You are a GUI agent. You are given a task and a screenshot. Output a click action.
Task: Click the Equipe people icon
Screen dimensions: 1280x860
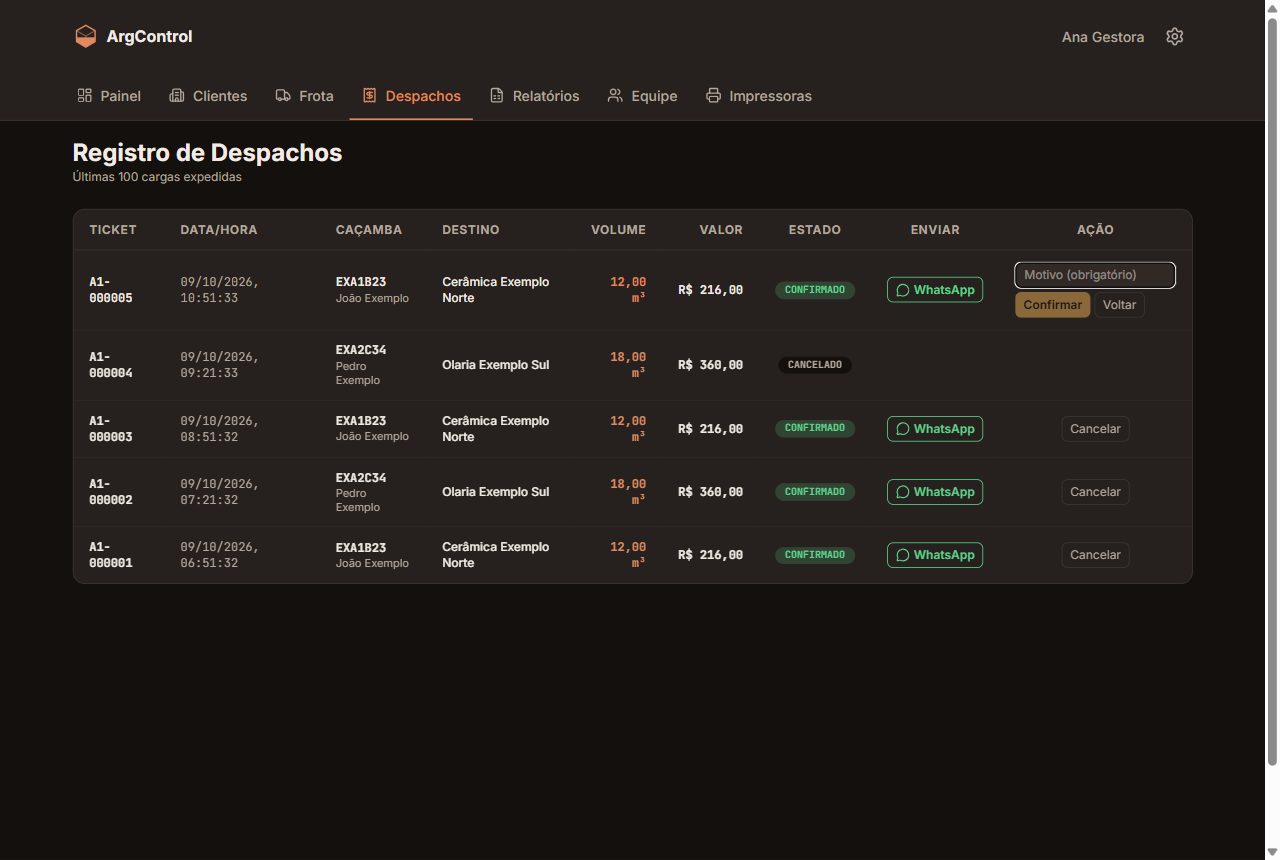click(615, 96)
